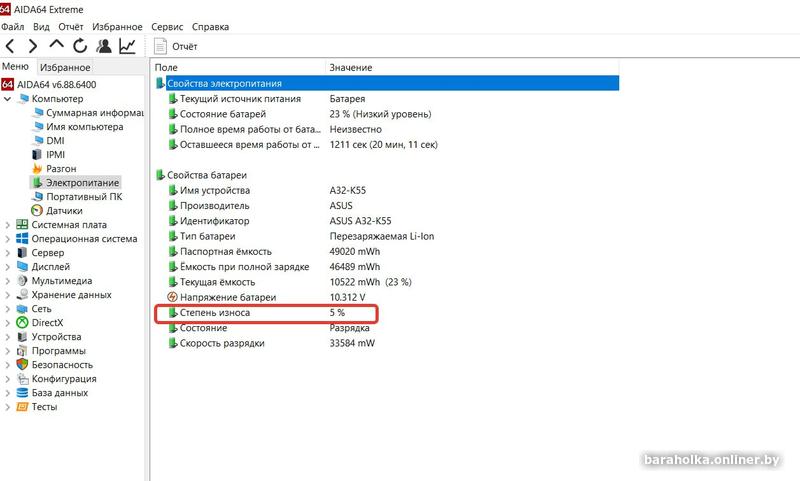This screenshot has height=481, width=800.
Task: Click the Значение column header
Action: point(472,67)
